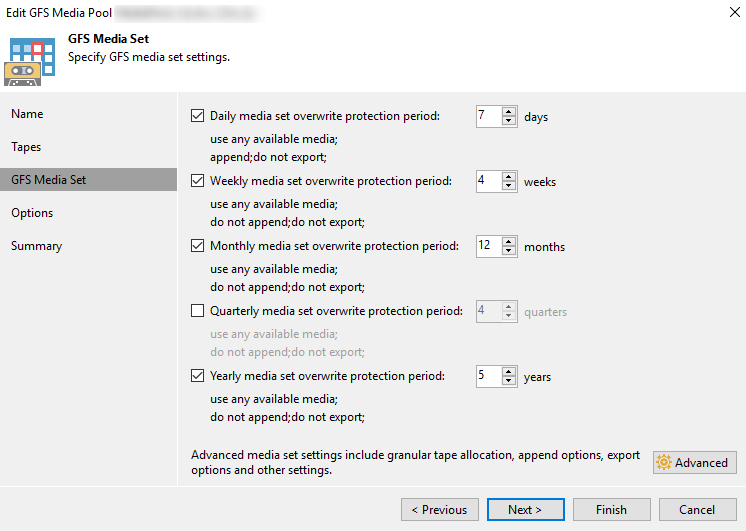The image size is (746, 531).
Task: Enable the Quarterly media set checkbox
Action: [x=198, y=311]
